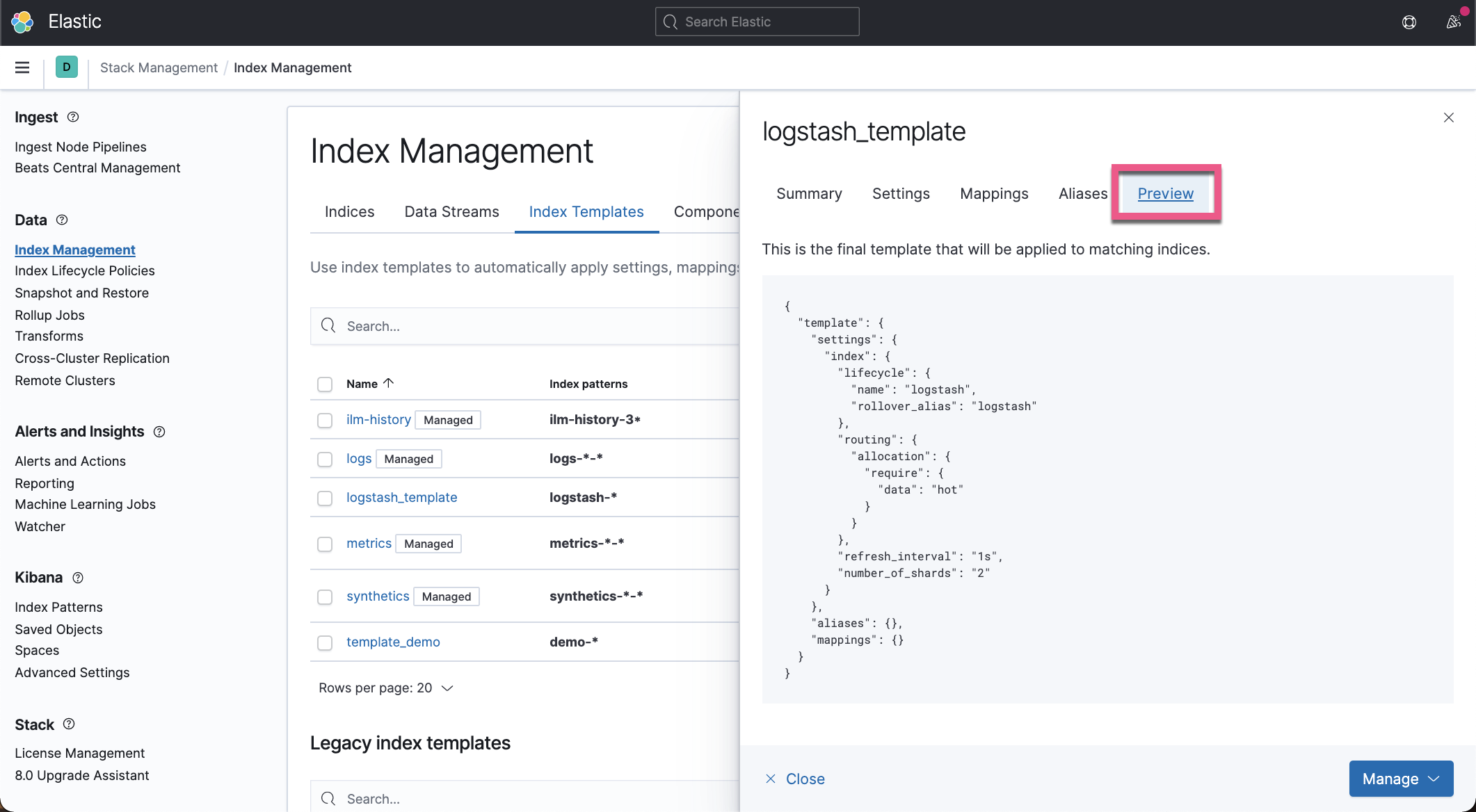Click the Elastic logo icon
This screenshot has height=812, width=1476.
[22, 22]
